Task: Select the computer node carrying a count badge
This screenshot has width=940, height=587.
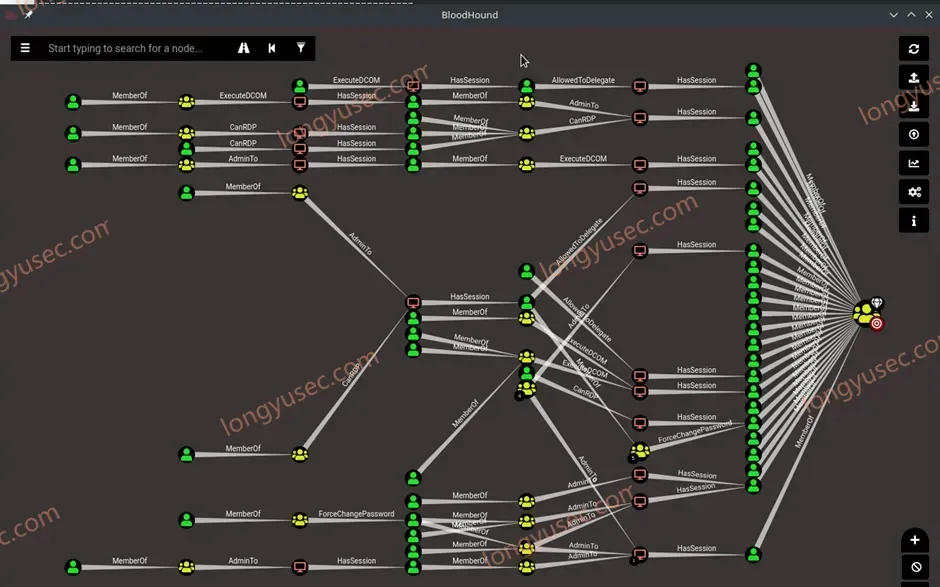Action: click(640, 555)
